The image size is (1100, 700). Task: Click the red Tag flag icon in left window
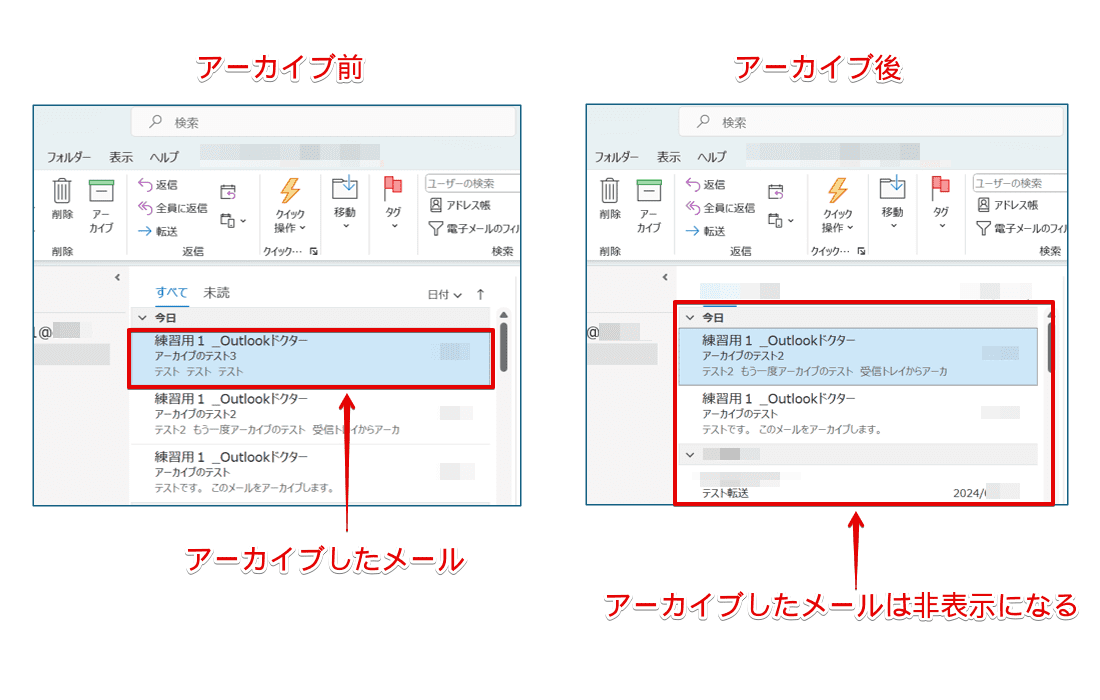(393, 187)
